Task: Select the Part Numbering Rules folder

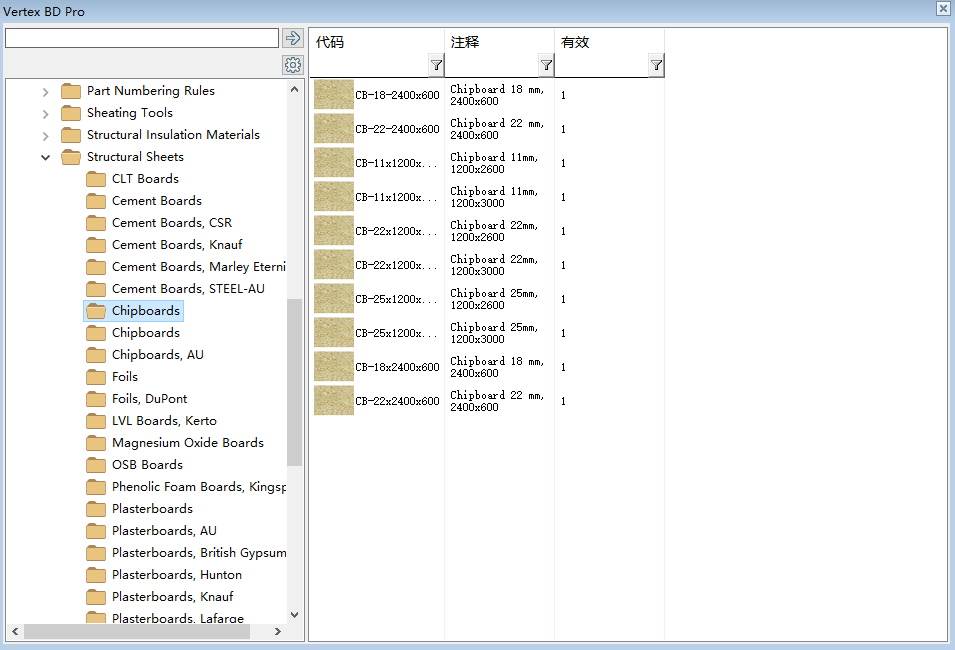Action: click(x=150, y=91)
